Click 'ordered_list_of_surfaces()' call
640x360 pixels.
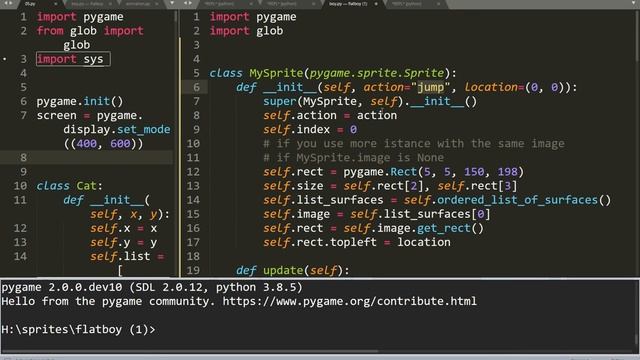coord(524,200)
